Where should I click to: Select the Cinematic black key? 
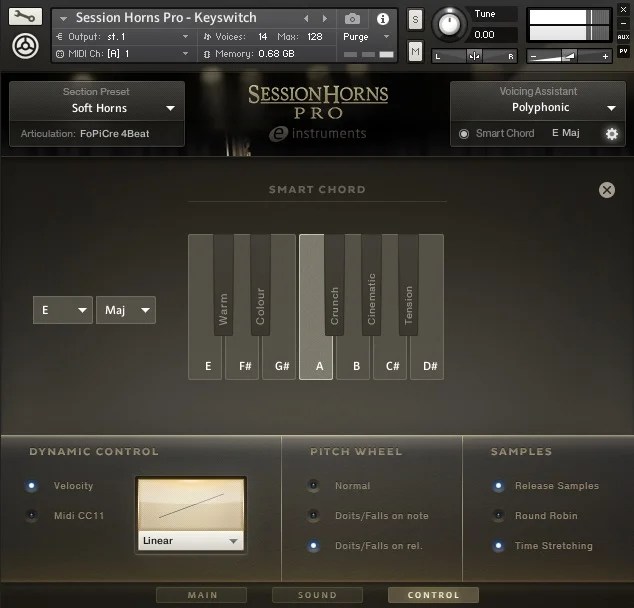point(372,285)
